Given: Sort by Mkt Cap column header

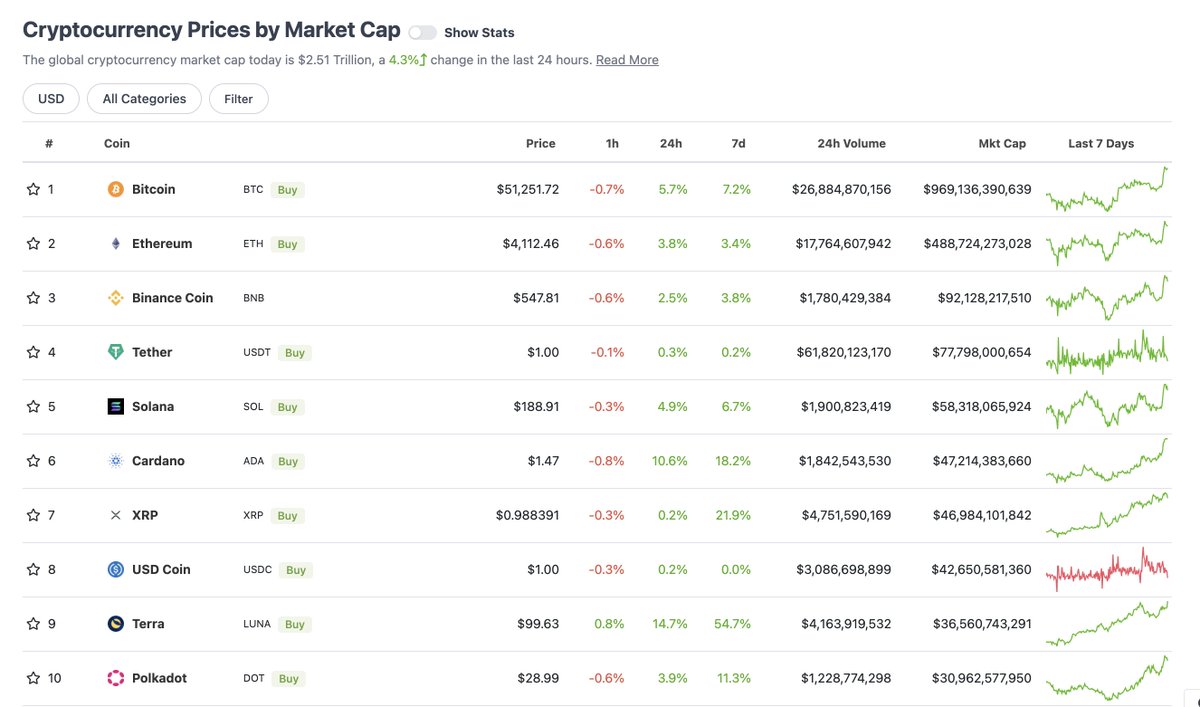Looking at the screenshot, I should 1002,143.
